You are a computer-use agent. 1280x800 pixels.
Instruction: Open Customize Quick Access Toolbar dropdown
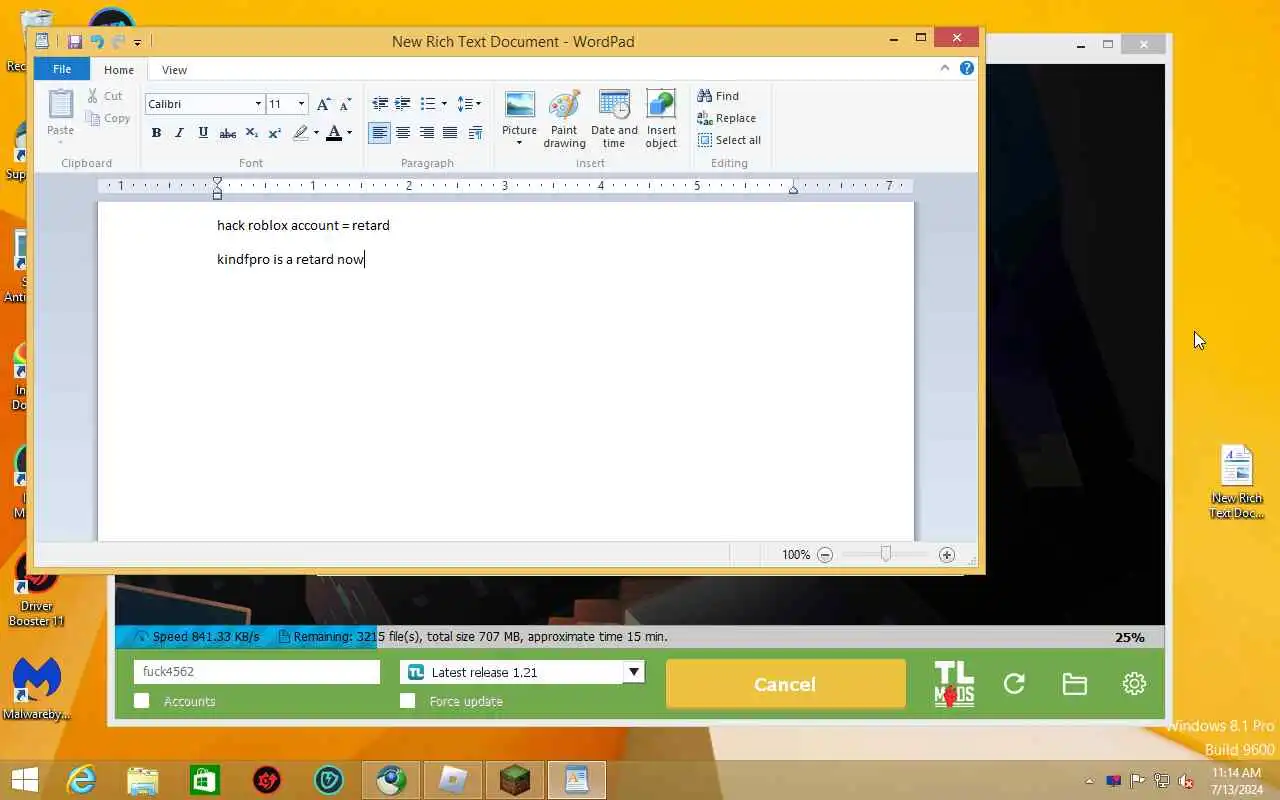(x=138, y=42)
